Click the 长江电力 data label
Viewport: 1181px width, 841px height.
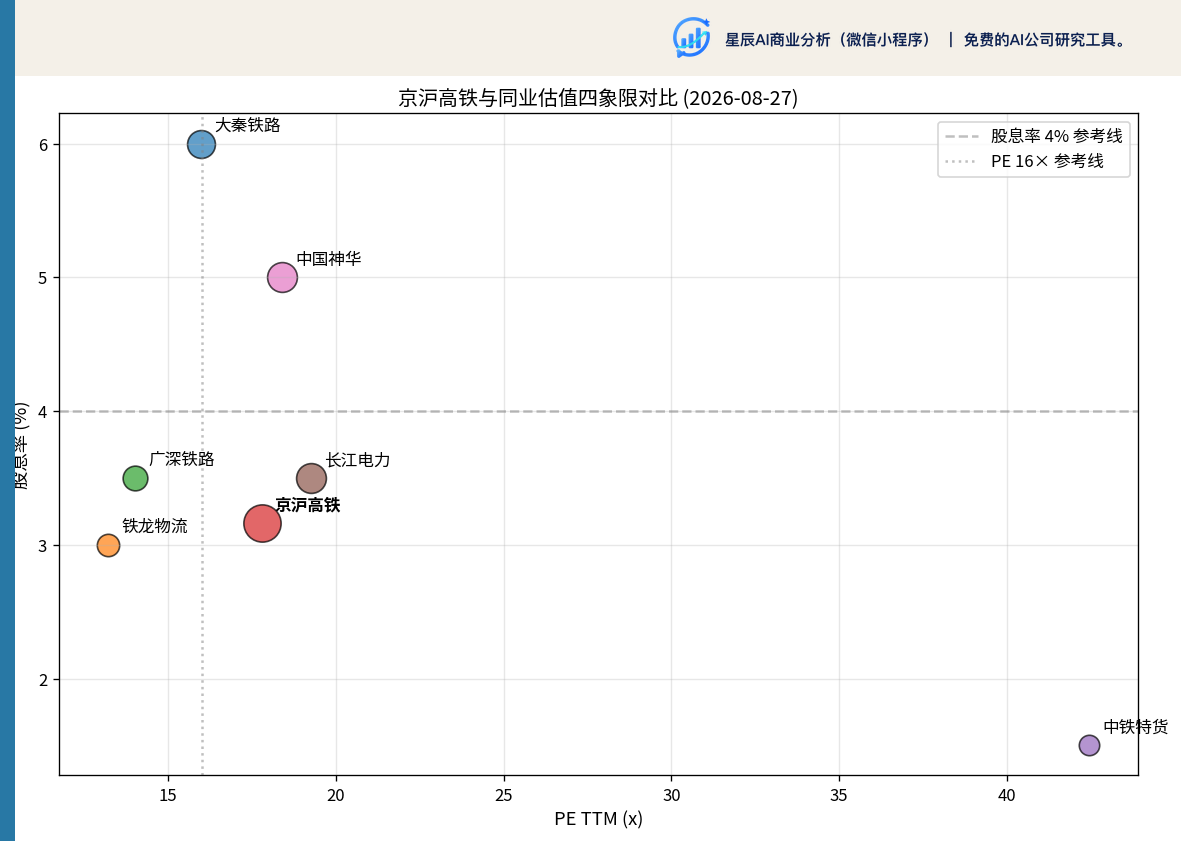(x=358, y=460)
